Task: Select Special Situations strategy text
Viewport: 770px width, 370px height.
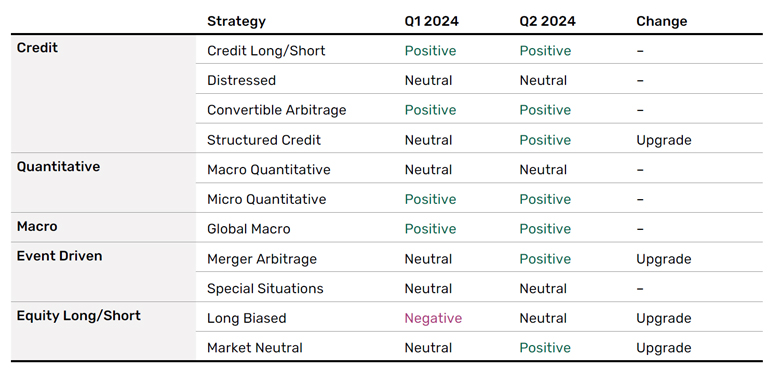Action: 265,288
